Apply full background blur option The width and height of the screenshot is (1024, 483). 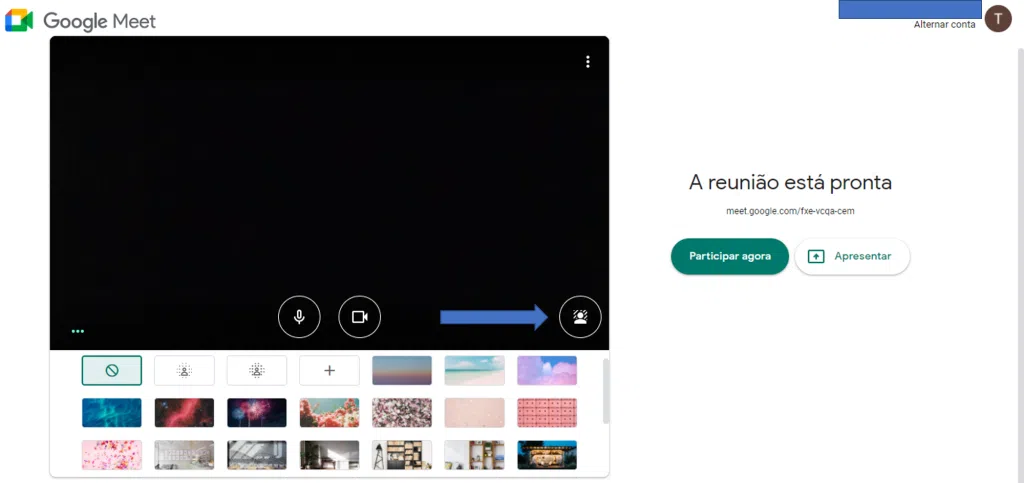[257, 371]
